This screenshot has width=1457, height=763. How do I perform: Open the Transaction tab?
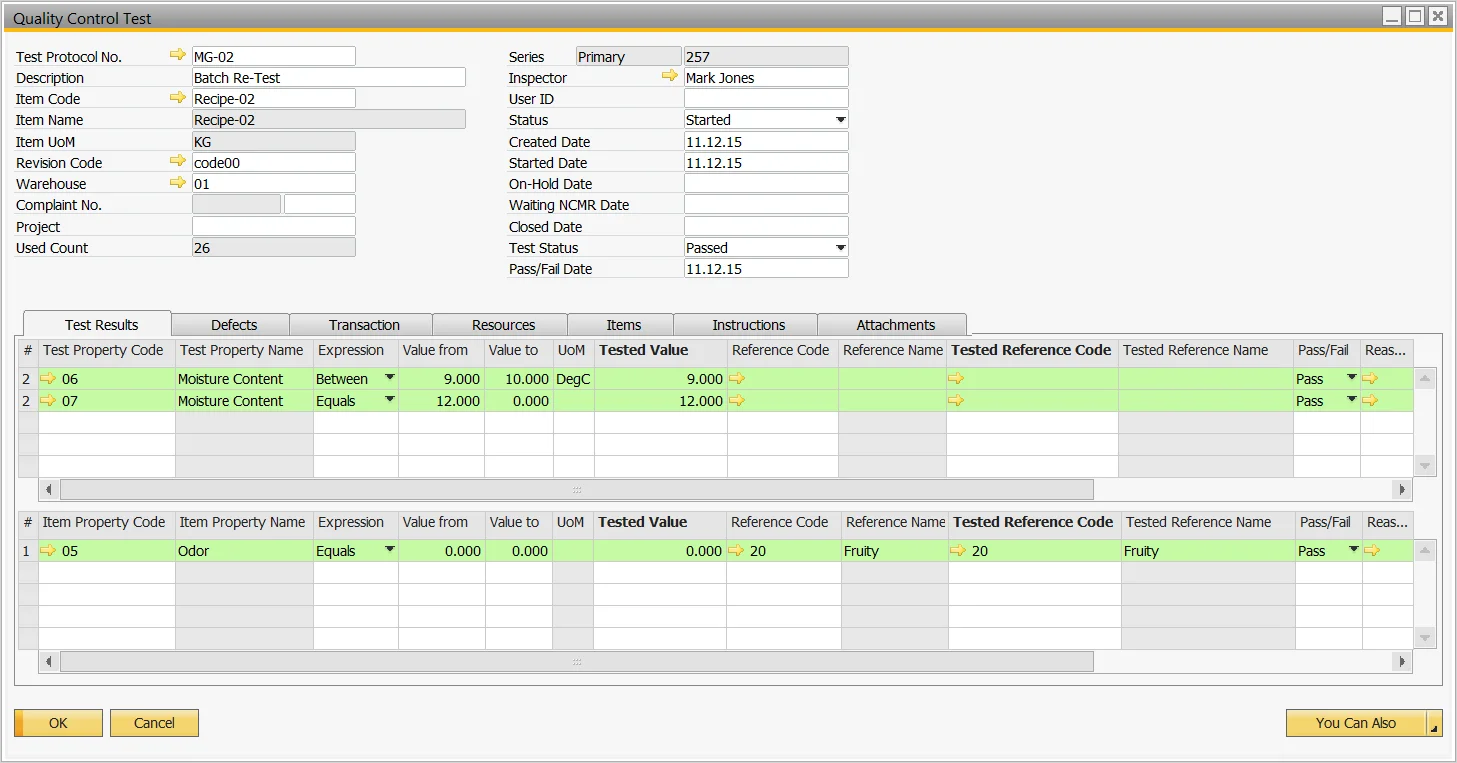pyautogui.click(x=364, y=325)
